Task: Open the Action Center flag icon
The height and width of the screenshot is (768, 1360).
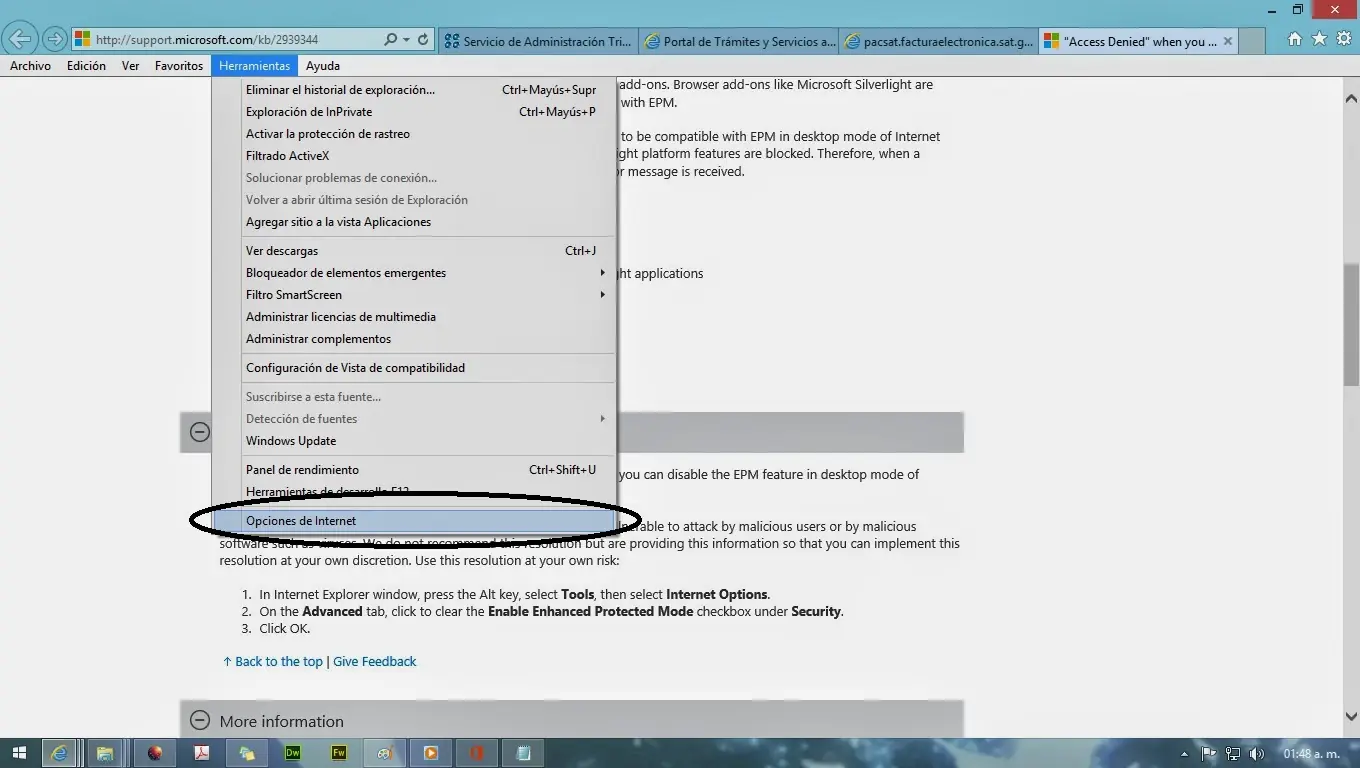Action: (1209, 754)
